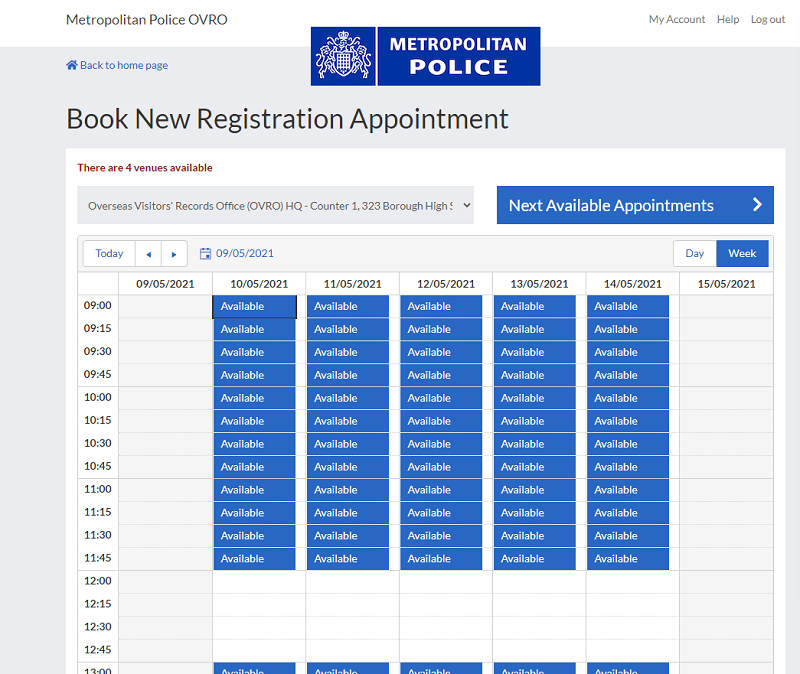Log out of the account
This screenshot has width=800, height=674.
[x=767, y=19]
